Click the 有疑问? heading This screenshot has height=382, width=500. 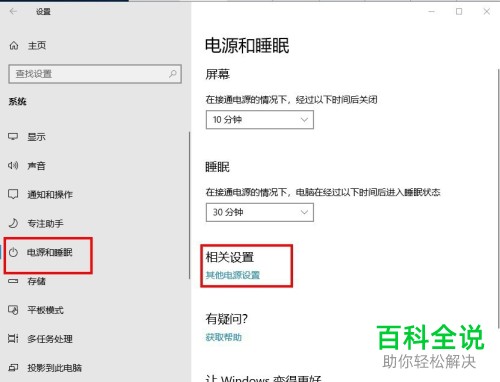(227, 319)
